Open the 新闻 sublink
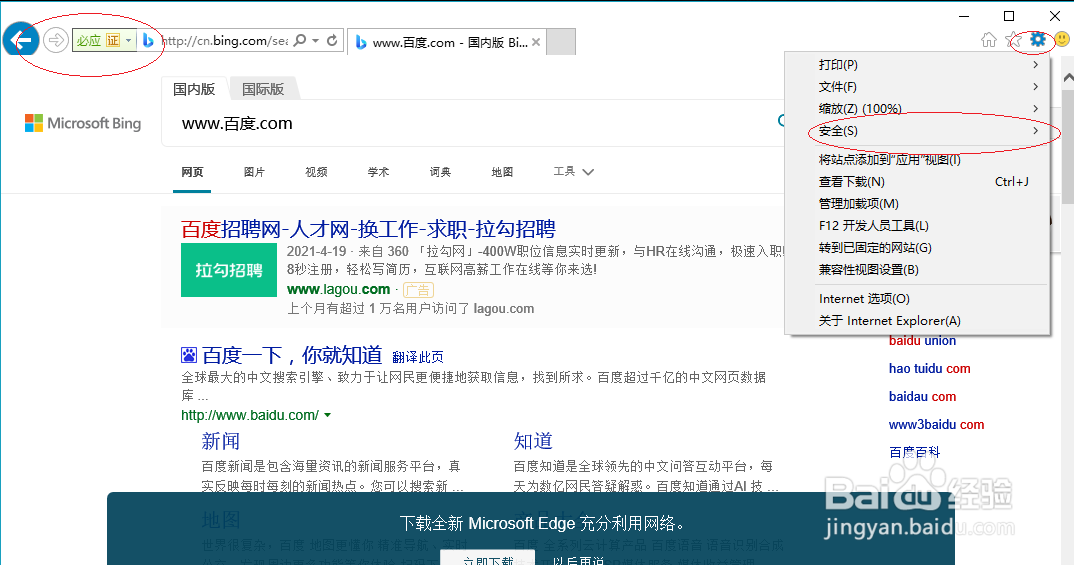The height and width of the screenshot is (565, 1074). 221,441
